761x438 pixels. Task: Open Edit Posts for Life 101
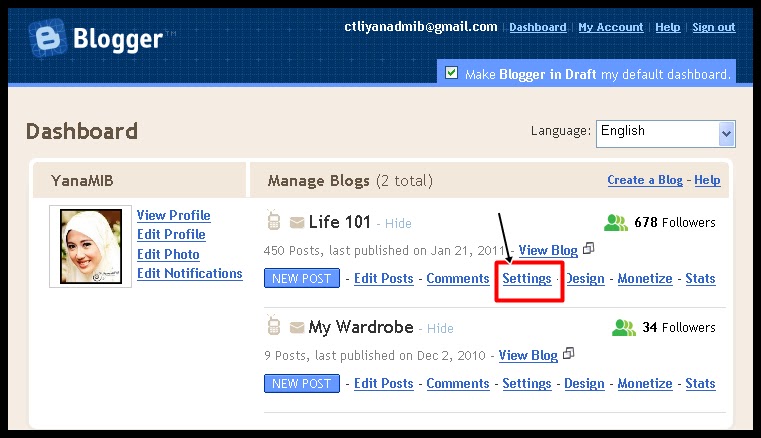pos(383,279)
